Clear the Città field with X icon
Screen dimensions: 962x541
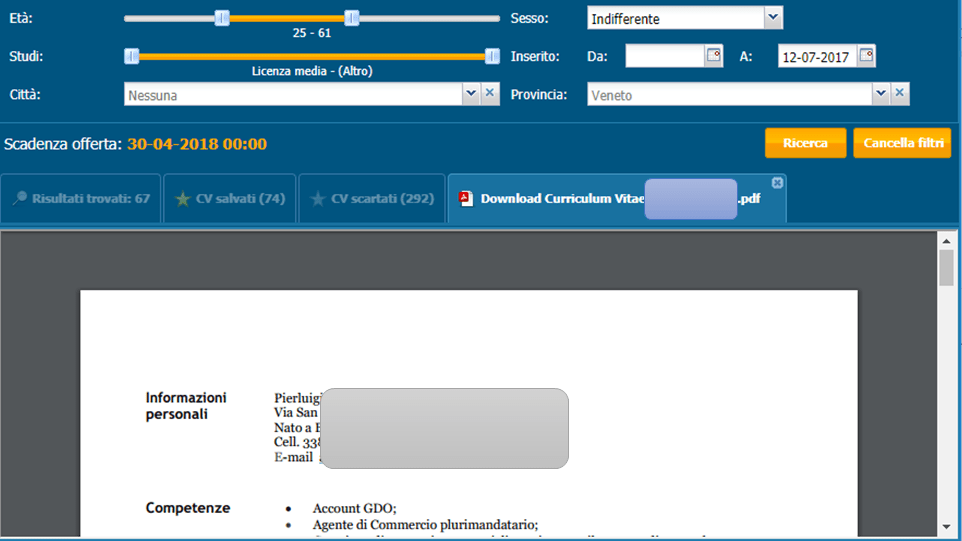click(490, 93)
